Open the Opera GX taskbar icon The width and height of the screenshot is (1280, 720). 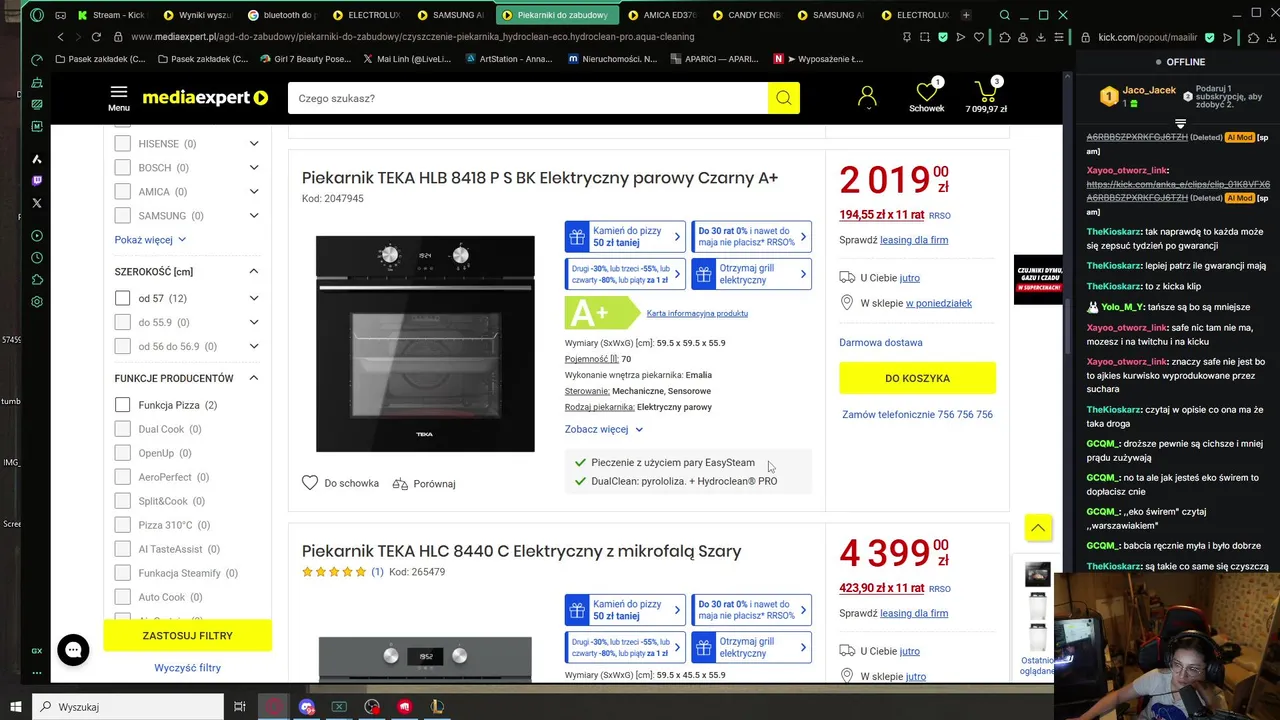point(274,706)
